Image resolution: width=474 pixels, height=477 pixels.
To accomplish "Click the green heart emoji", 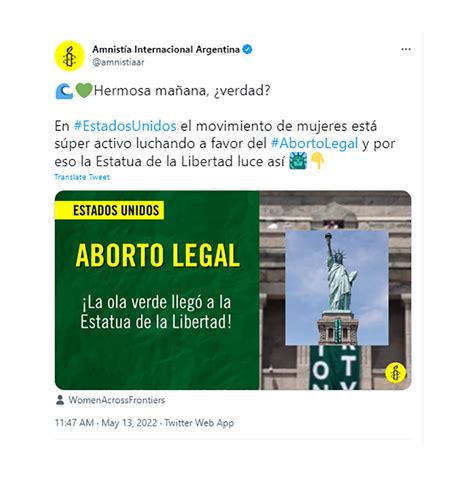I will [x=83, y=91].
